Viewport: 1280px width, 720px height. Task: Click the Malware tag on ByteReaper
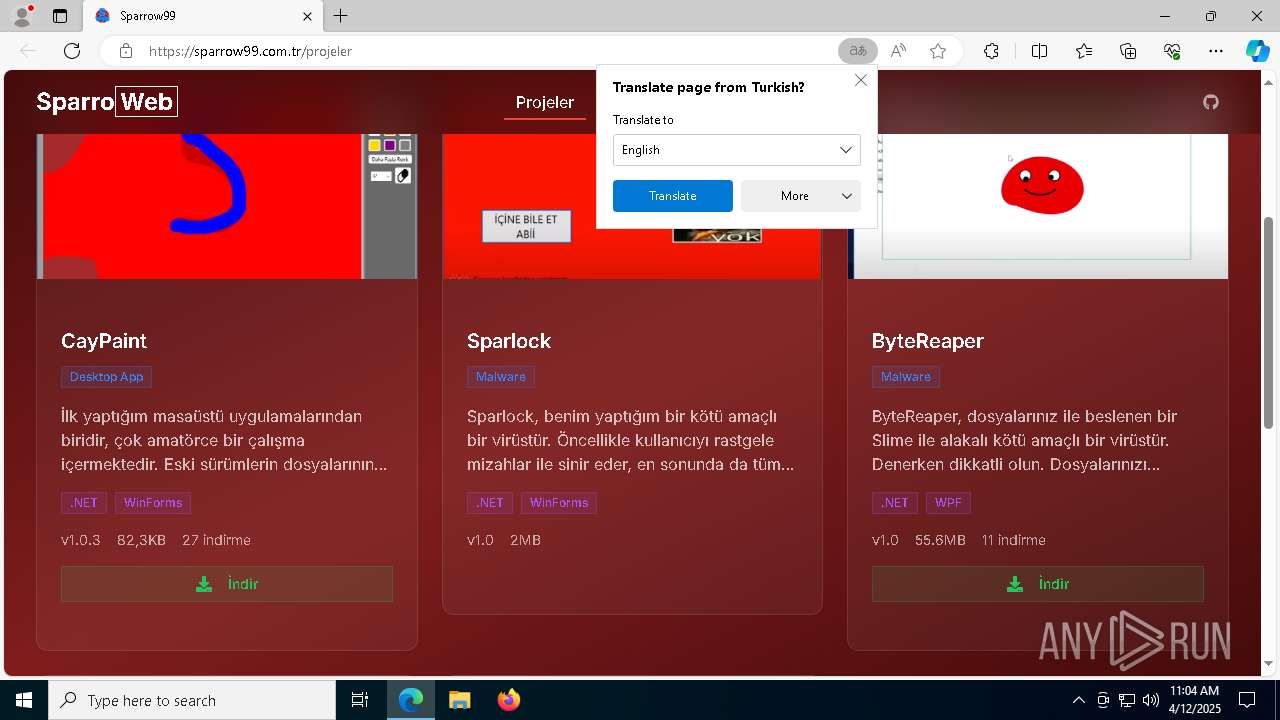[x=906, y=377]
